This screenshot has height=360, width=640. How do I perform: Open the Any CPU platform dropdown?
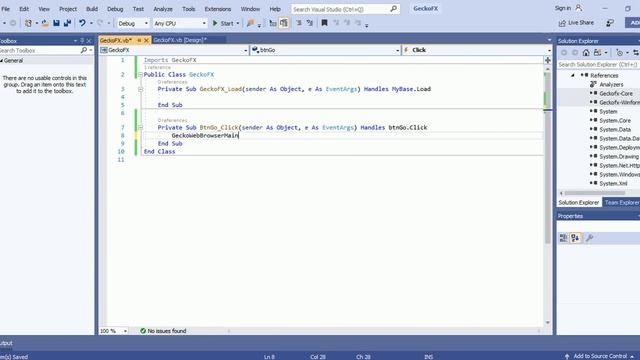coord(180,23)
